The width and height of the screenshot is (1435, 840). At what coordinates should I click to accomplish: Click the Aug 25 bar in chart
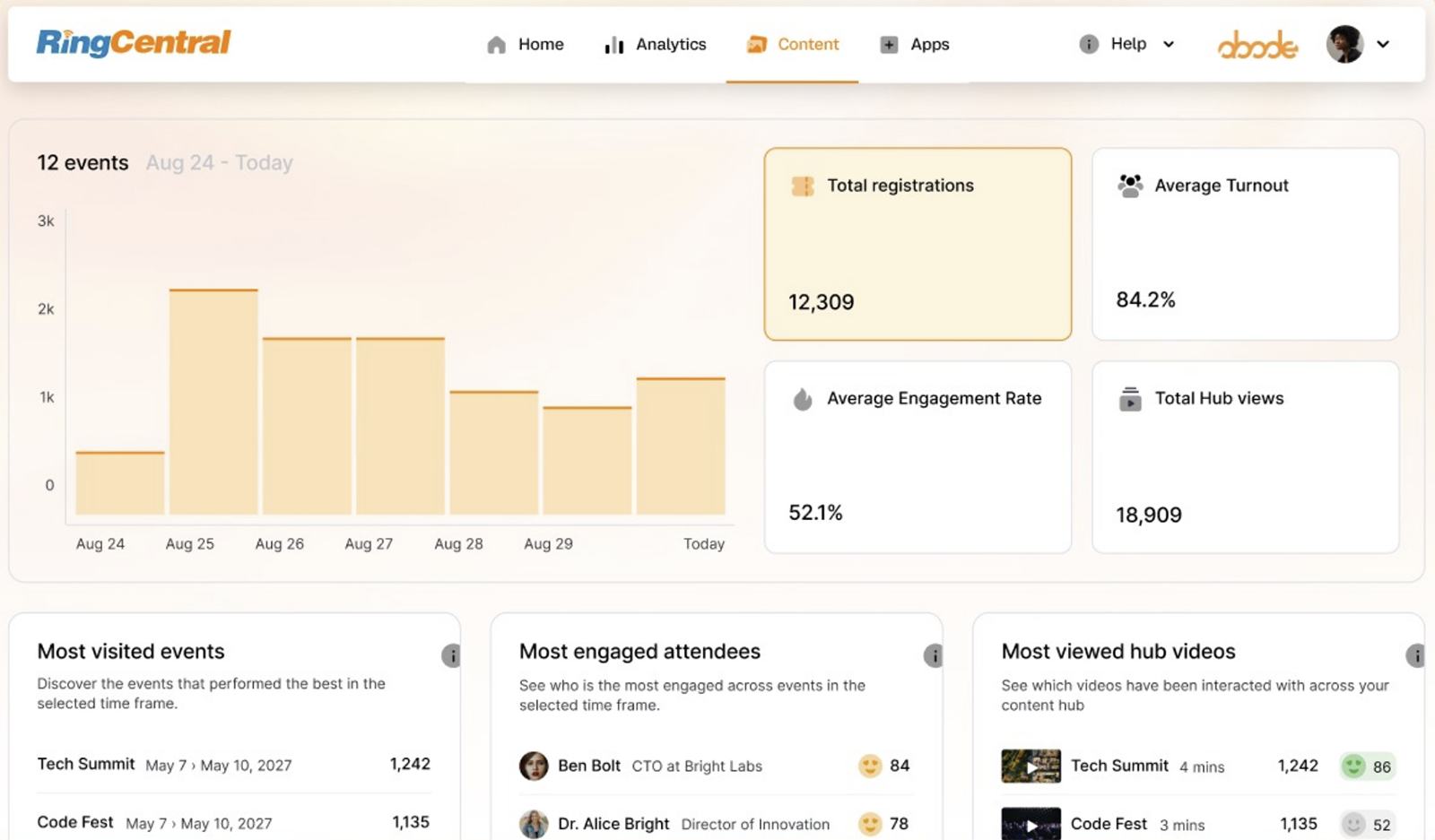(213, 402)
